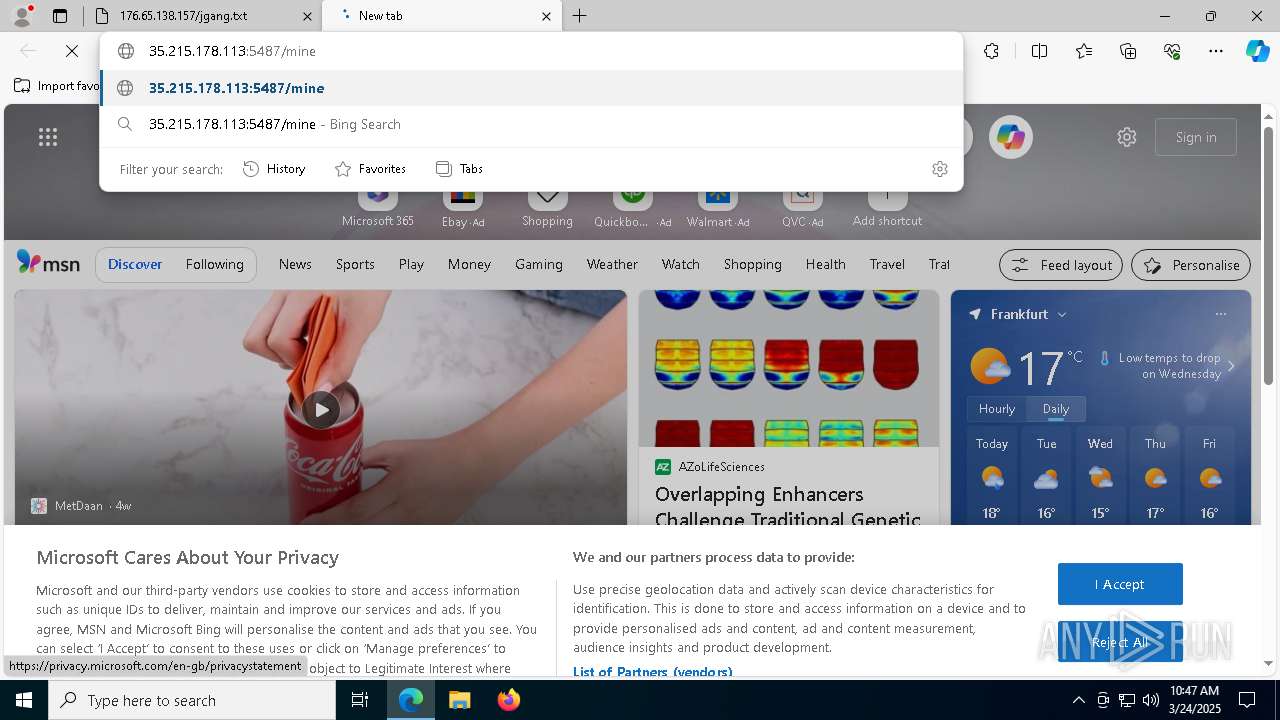Open split screen view
The width and height of the screenshot is (1280, 720).
click(x=1039, y=51)
